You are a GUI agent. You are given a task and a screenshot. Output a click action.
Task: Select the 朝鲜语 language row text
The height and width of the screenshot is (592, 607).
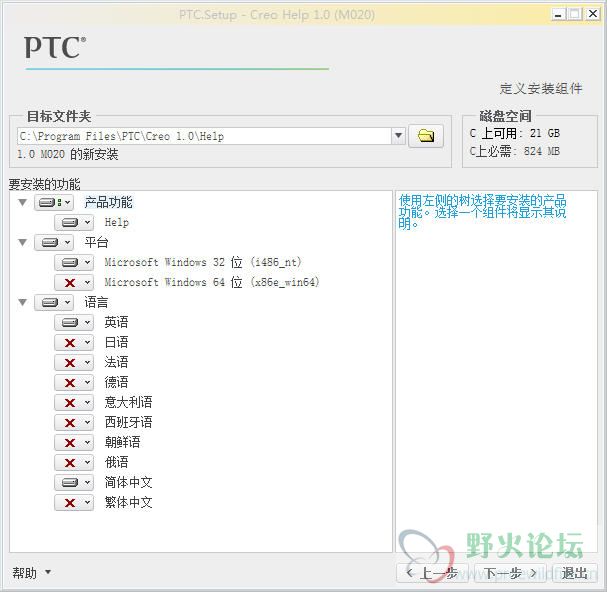[x=122, y=443]
